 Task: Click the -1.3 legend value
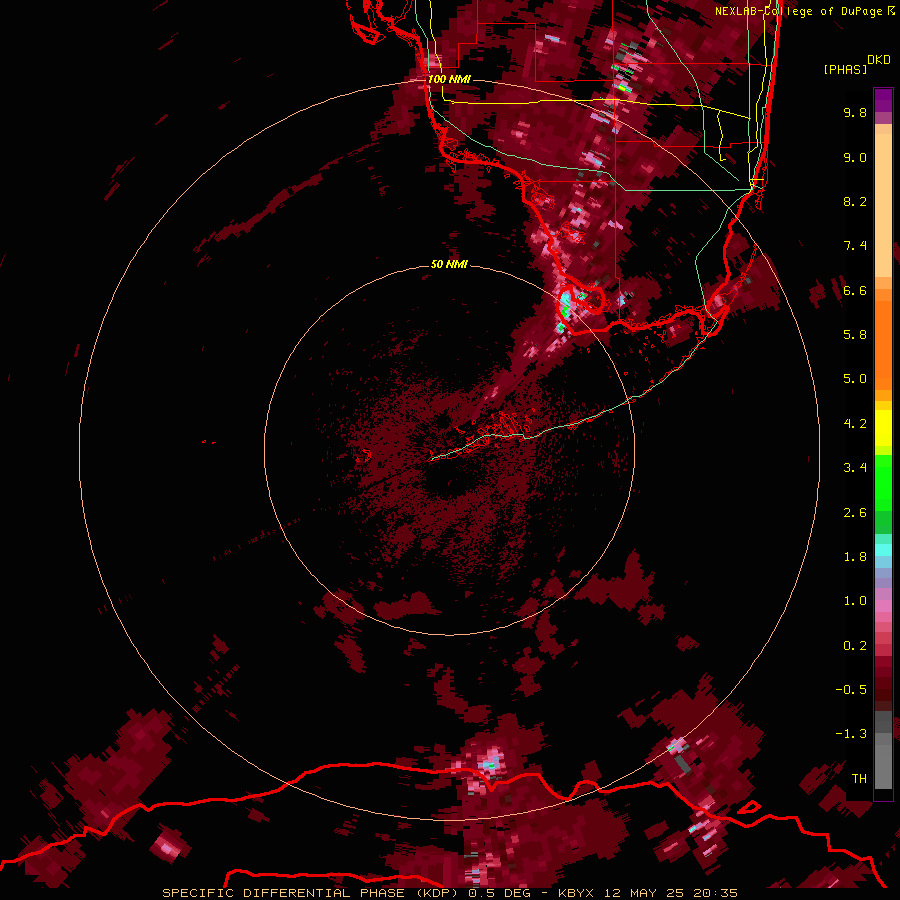coord(851,734)
